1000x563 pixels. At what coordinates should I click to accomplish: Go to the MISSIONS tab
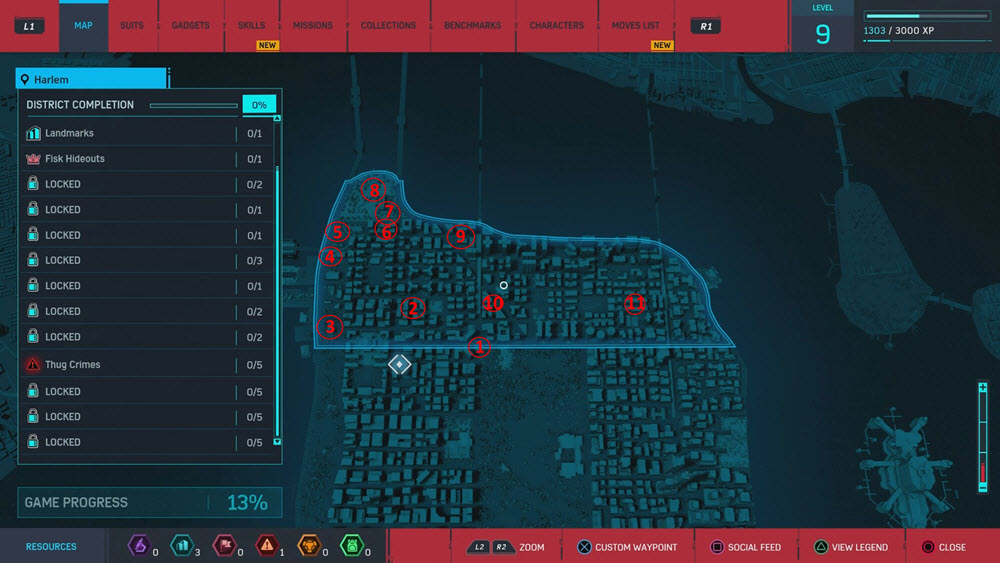point(312,26)
